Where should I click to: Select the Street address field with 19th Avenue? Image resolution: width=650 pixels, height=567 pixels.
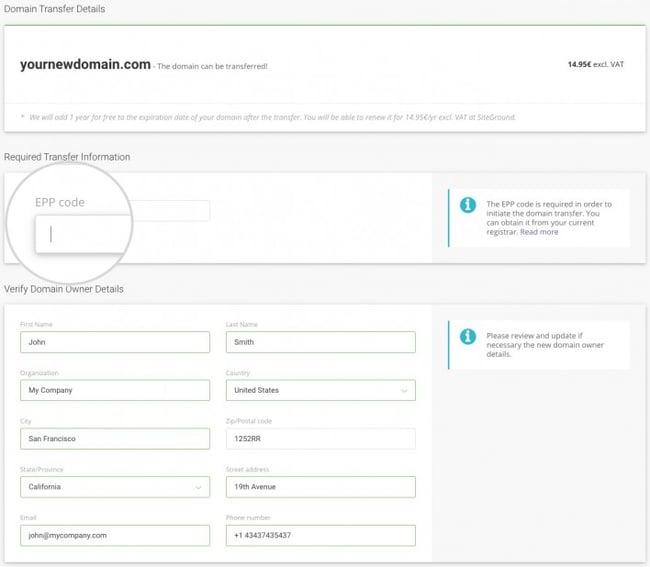(320, 487)
